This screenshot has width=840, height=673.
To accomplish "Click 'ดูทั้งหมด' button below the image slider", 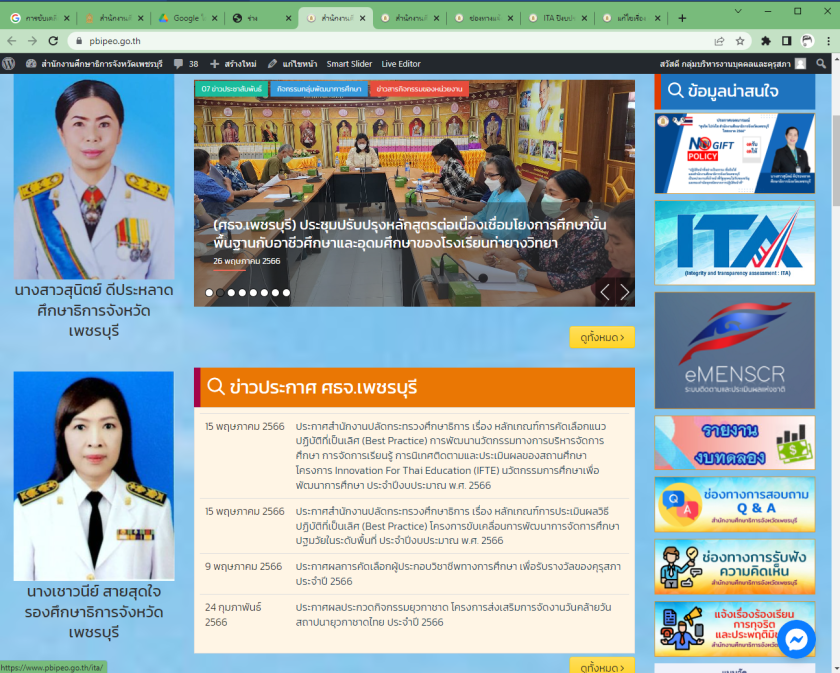I will (x=601, y=337).
